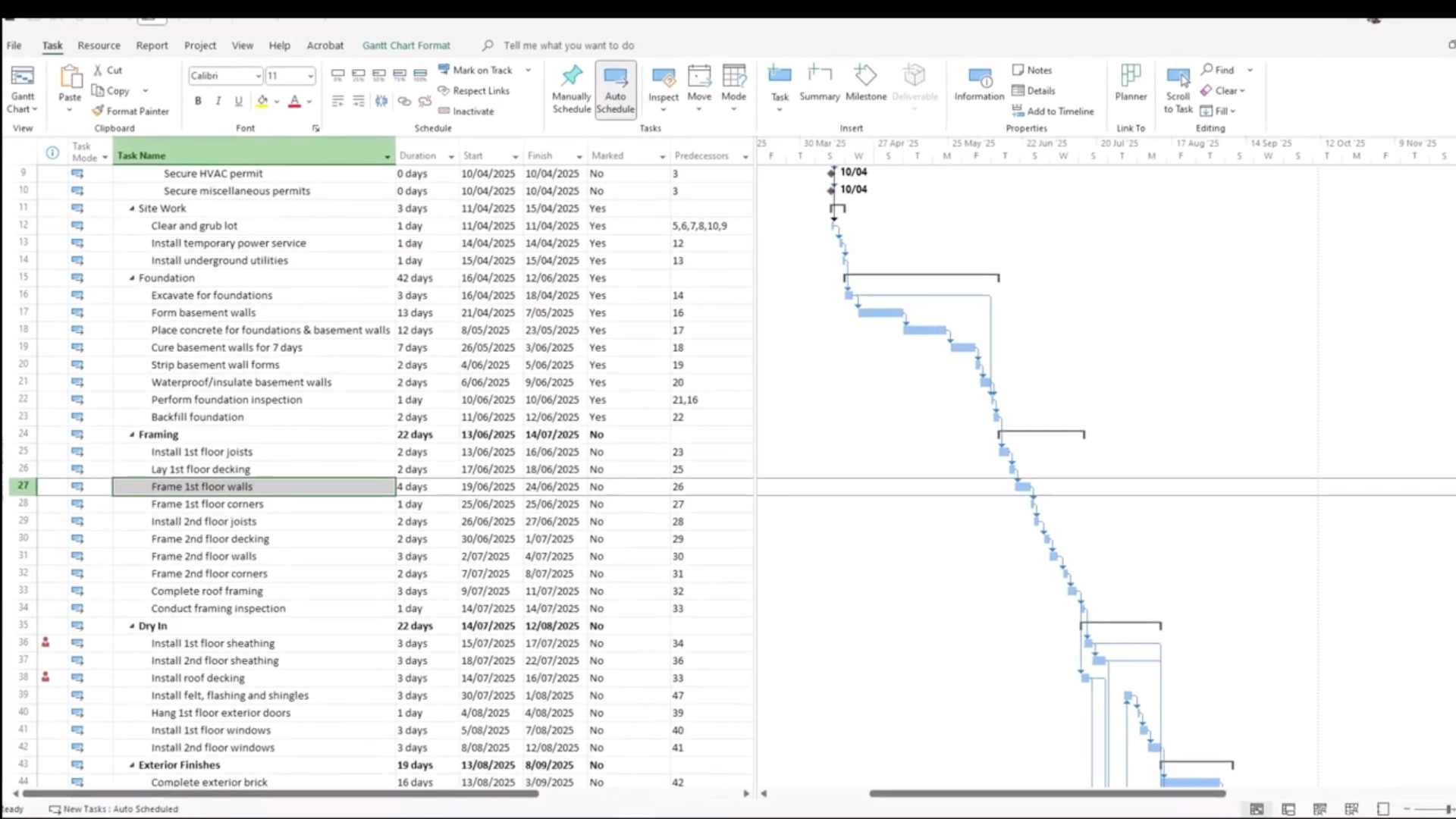This screenshot has width=1456, height=819.
Task: Open the font size dropdown
Action: click(310, 76)
